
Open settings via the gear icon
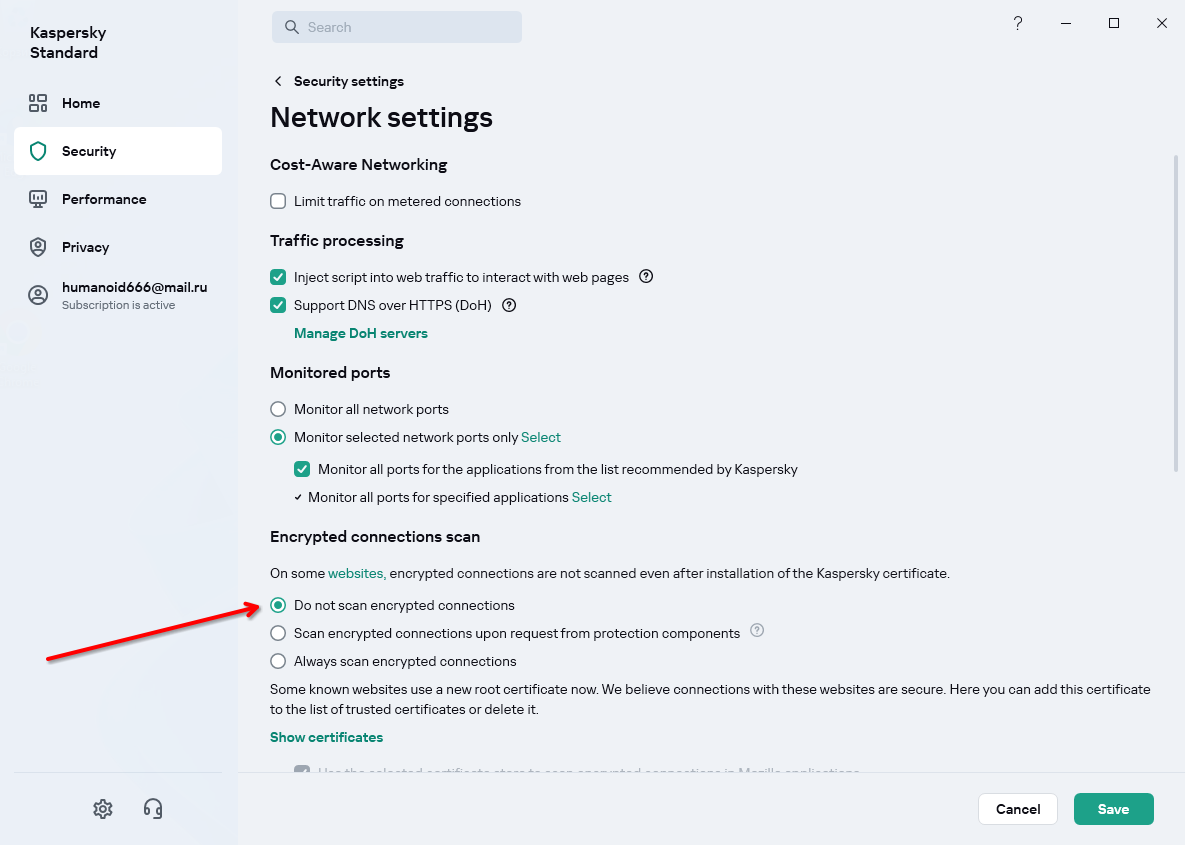pos(103,809)
